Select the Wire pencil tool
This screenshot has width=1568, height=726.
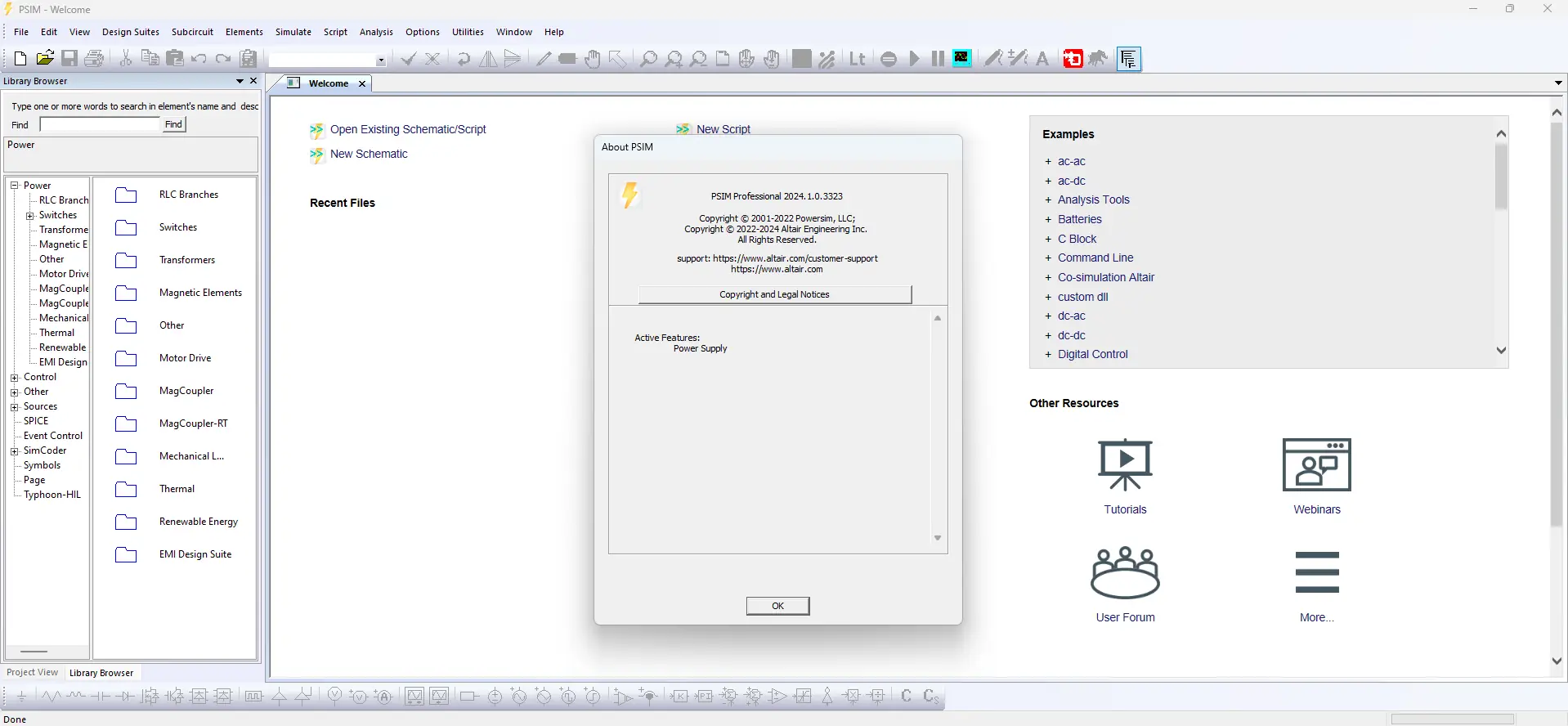pyautogui.click(x=544, y=59)
